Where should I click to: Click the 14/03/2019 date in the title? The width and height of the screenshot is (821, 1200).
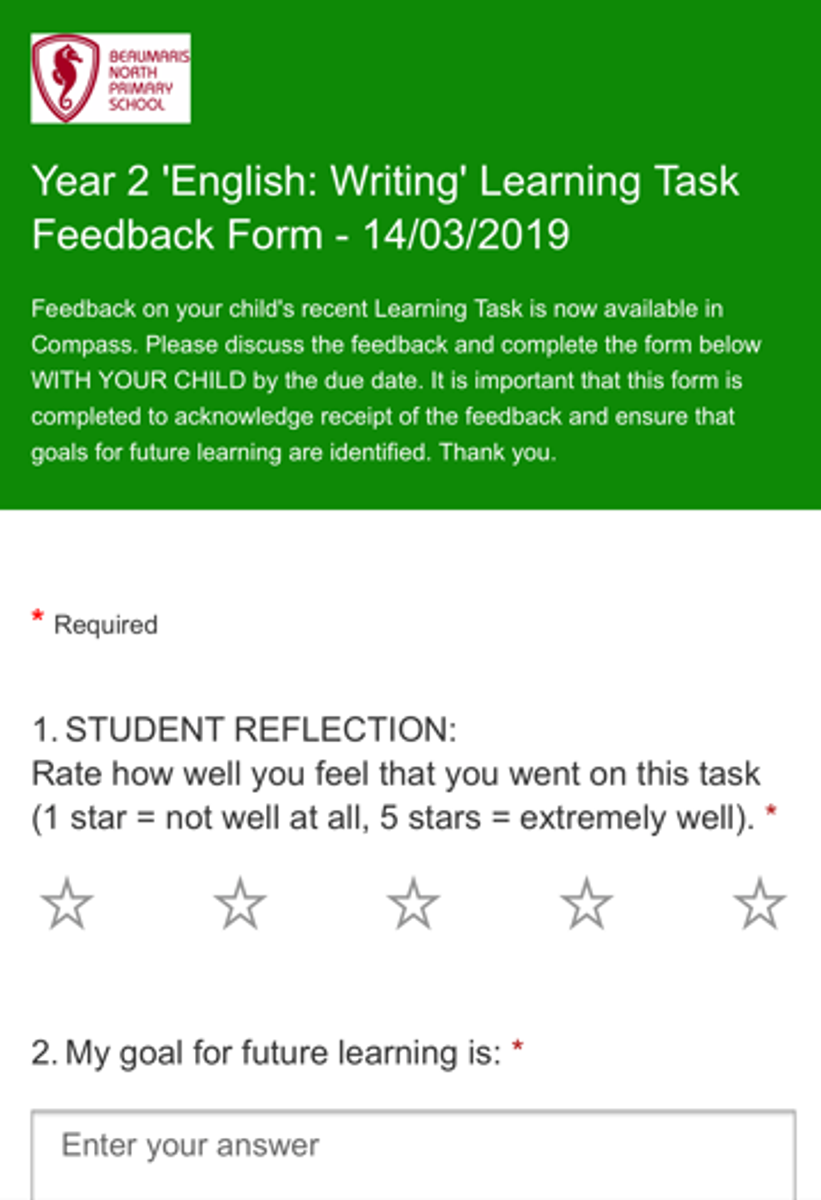(x=466, y=235)
